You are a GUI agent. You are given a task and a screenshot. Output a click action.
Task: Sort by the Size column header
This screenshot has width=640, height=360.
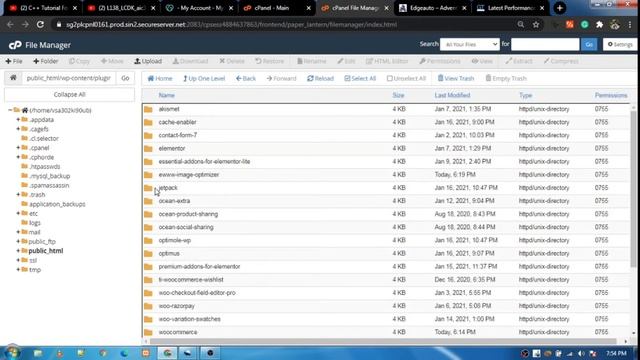click(398, 95)
